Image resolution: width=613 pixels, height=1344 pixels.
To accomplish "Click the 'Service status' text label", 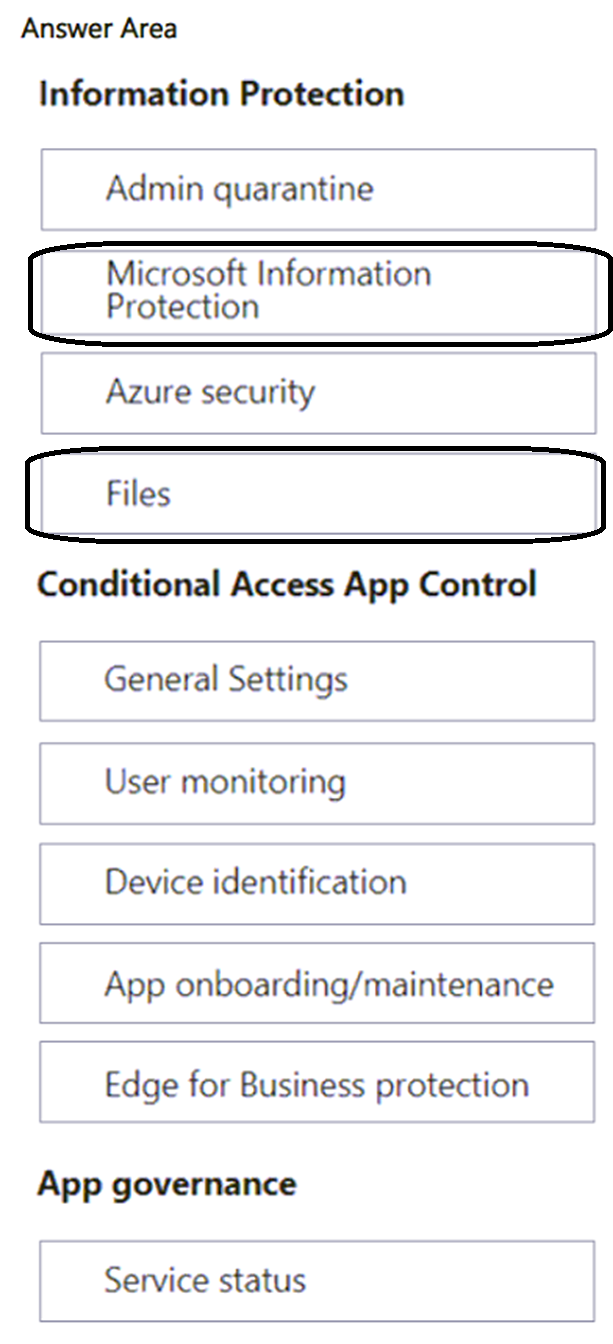I will tap(205, 1281).
